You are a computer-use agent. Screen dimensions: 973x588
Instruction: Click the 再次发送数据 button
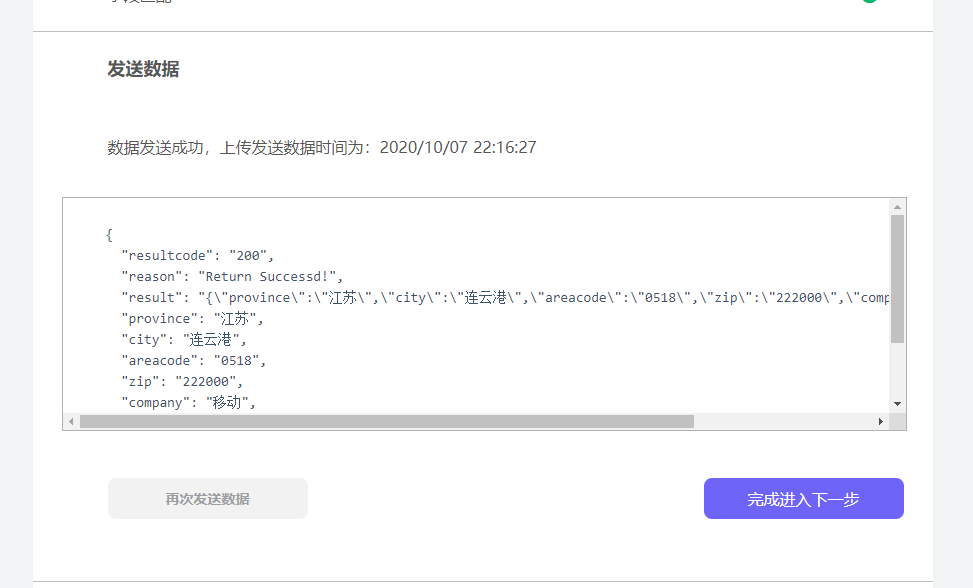208,499
